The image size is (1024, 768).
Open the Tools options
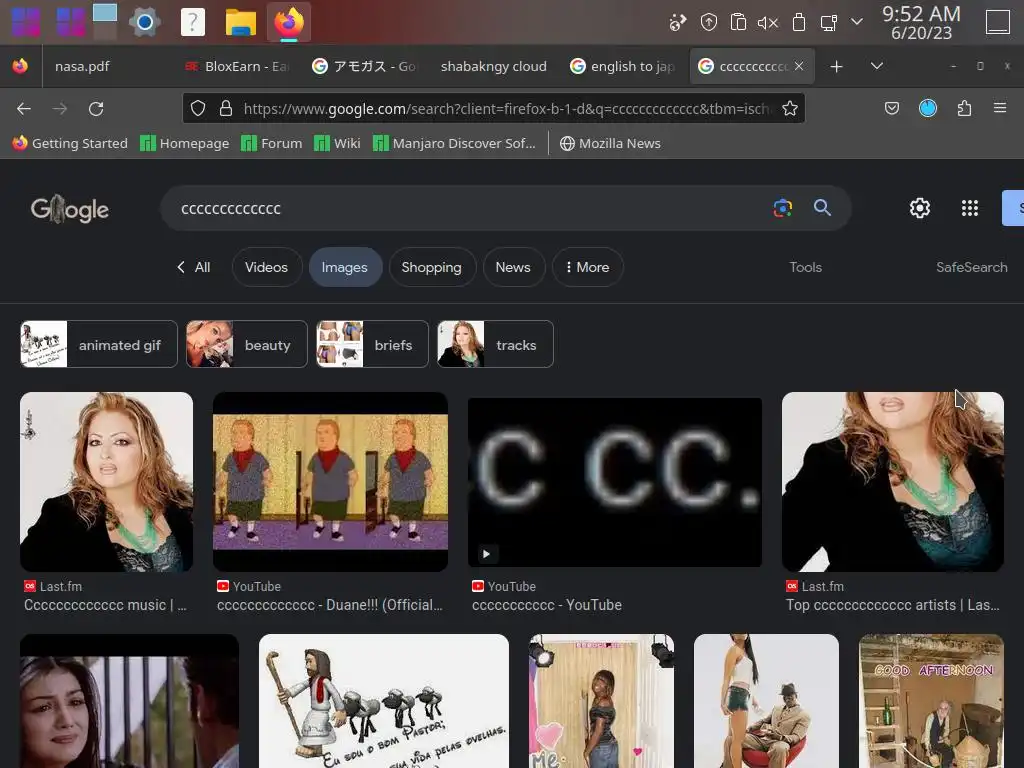(805, 267)
